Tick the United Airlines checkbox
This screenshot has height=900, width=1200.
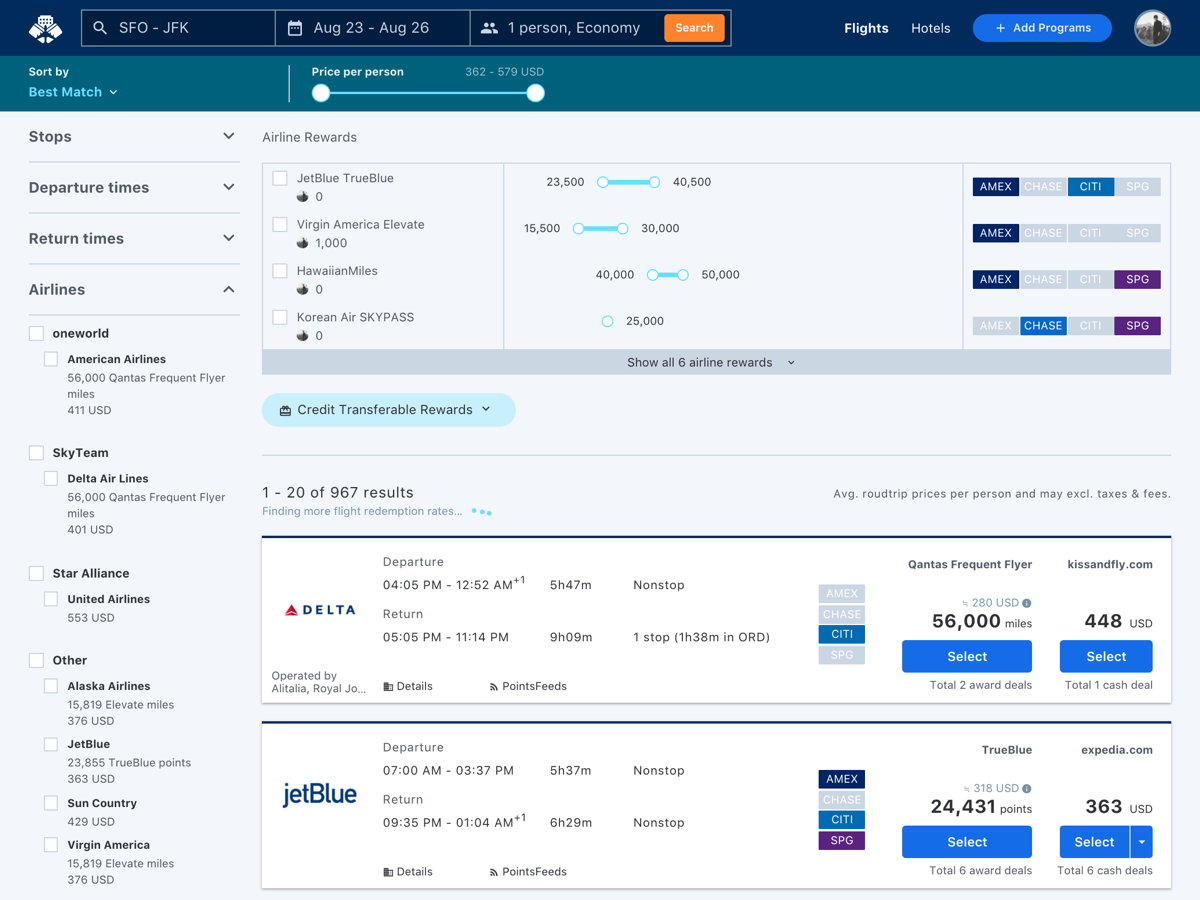pyautogui.click(x=51, y=599)
